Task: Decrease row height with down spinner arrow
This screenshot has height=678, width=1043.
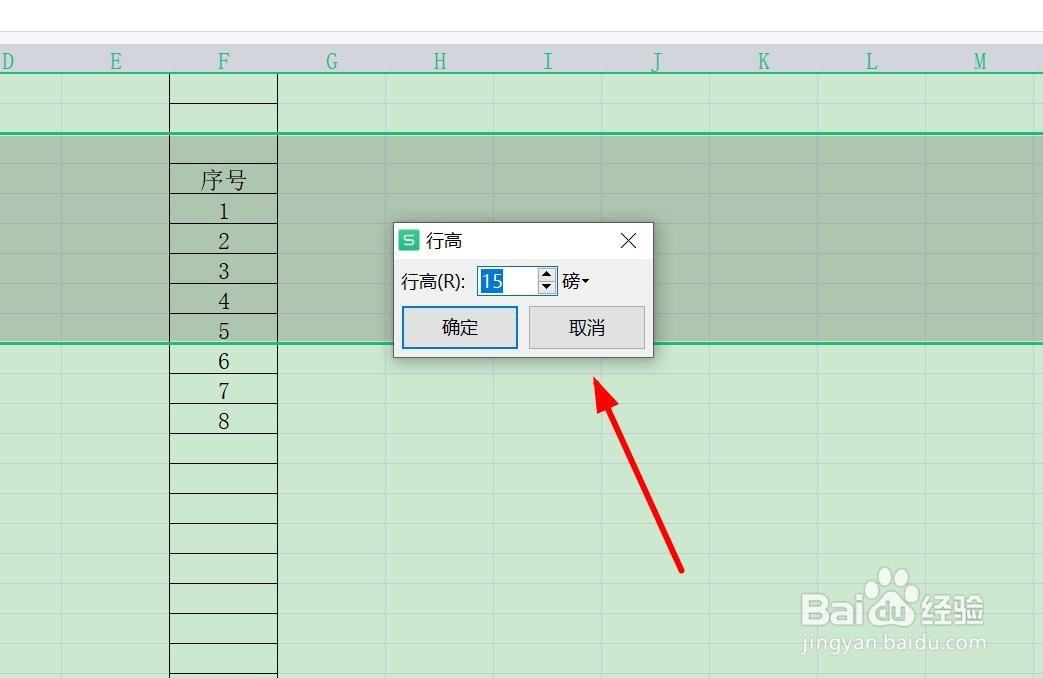Action: (547, 287)
